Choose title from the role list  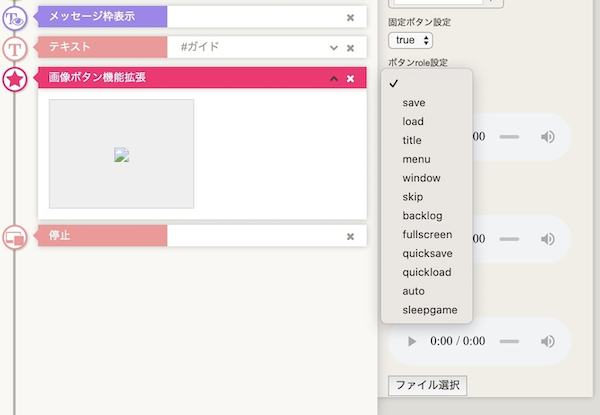click(x=427, y=140)
